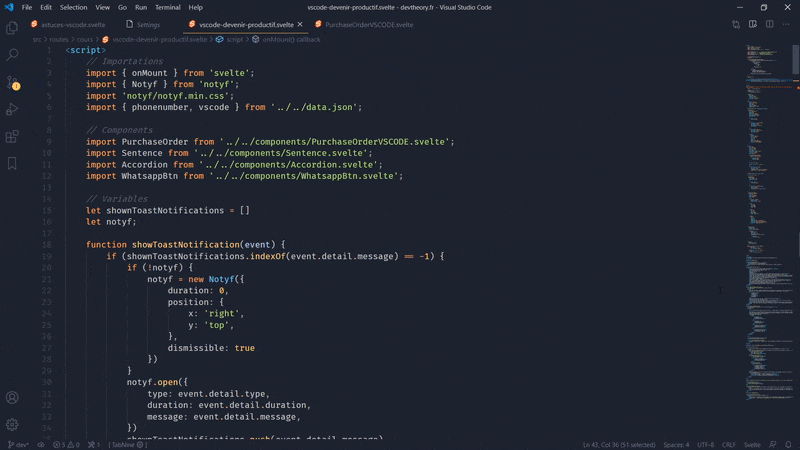This screenshot has width=800, height=450.
Task: Click the tools count indicator in status bar
Action: click(93, 445)
